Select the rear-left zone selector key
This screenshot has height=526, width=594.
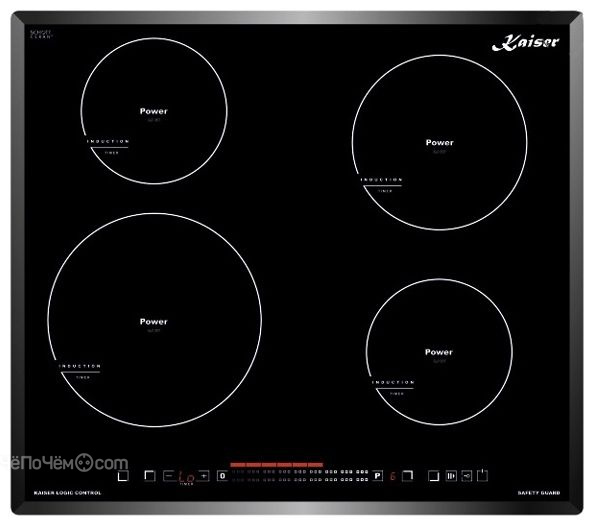pos(150,476)
